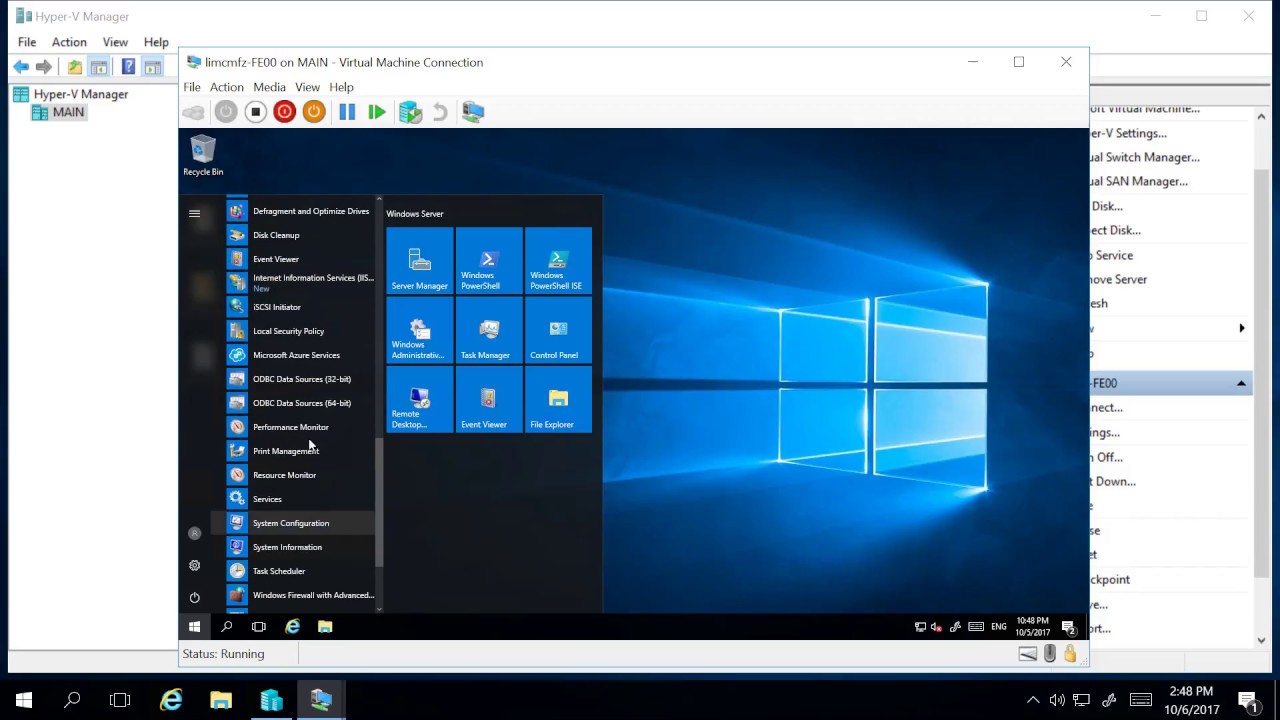1280x720 pixels.
Task: Open Action menu in Virtual Machine Connection
Action: (226, 87)
